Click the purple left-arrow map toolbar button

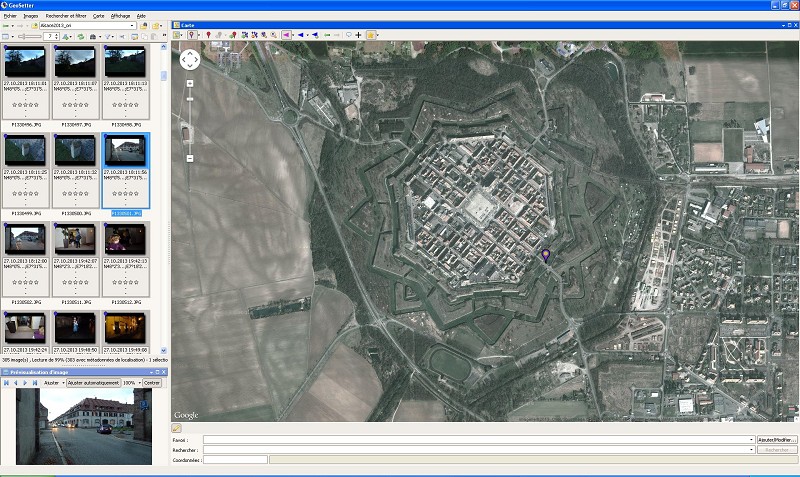pos(287,35)
